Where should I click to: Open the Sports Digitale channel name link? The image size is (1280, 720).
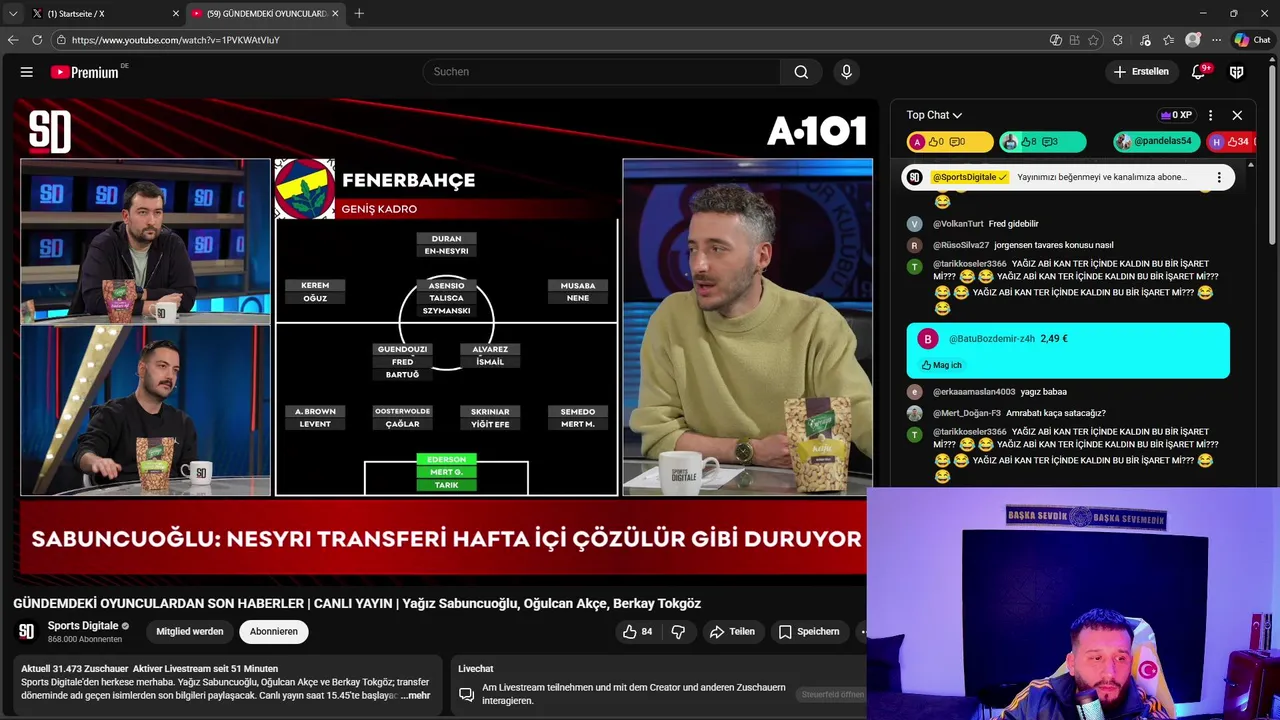[x=83, y=626]
